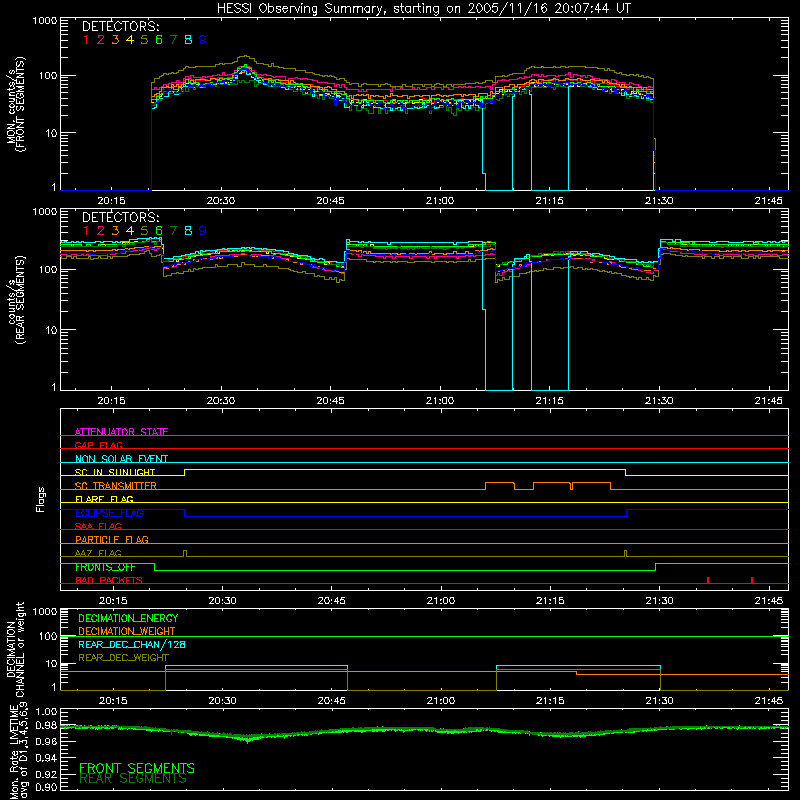Click the FRONT SEGMENTS label in the livetime plot
Viewport: 800px width, 800px height.
click(x=137, y=768)
